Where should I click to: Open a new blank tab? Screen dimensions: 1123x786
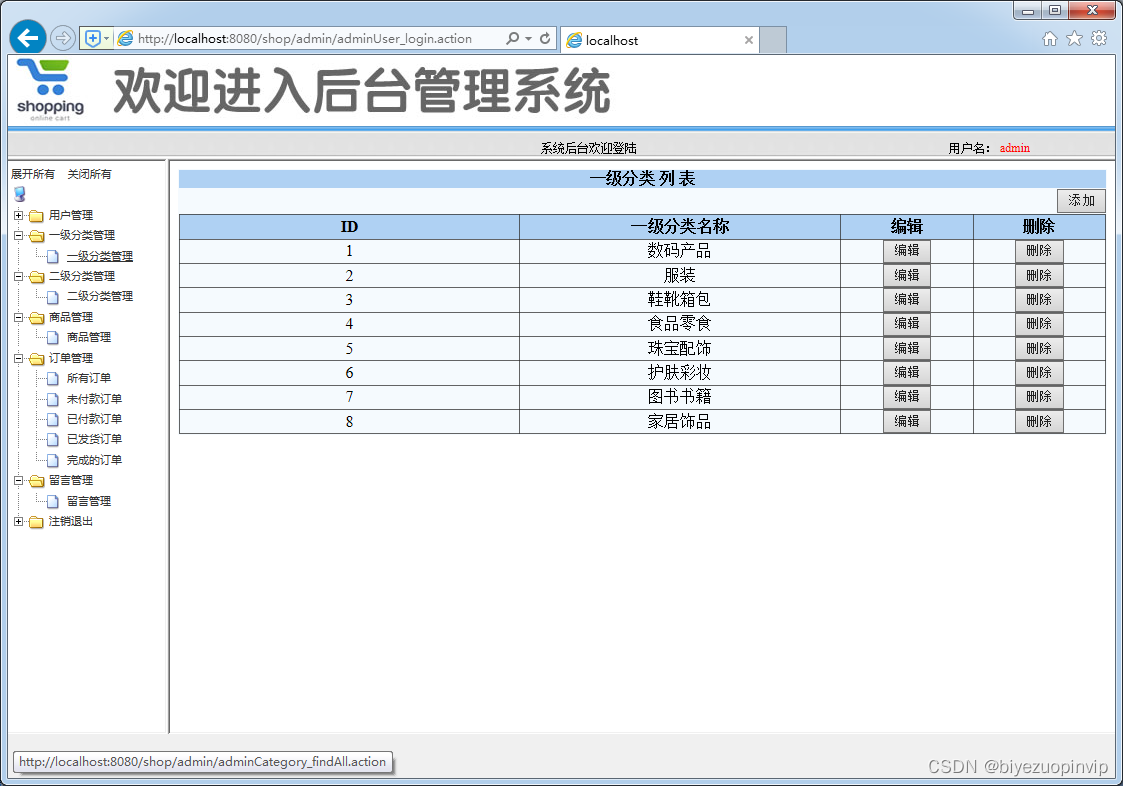click(773, 40)
